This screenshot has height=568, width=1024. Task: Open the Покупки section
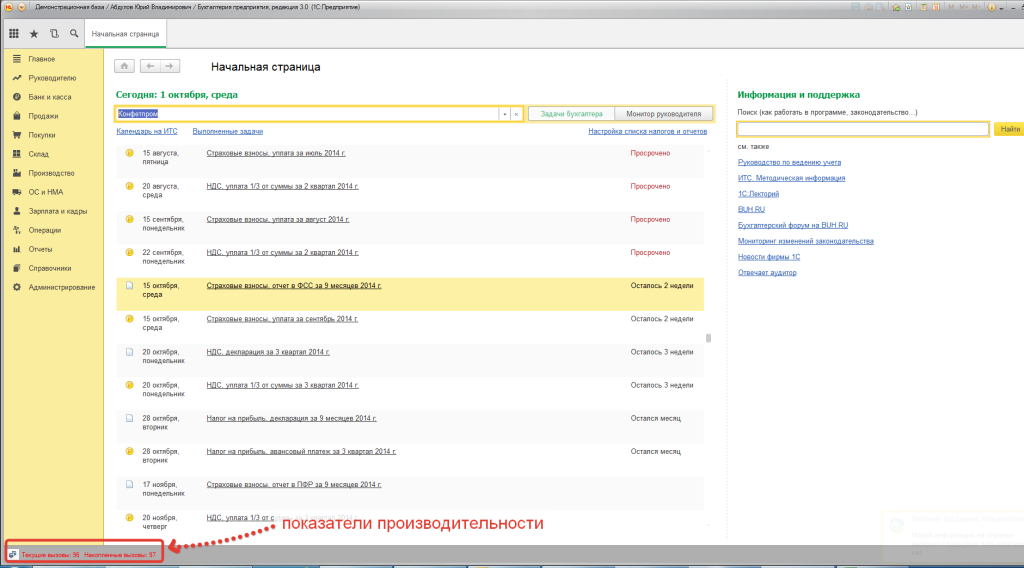point(42,134)
